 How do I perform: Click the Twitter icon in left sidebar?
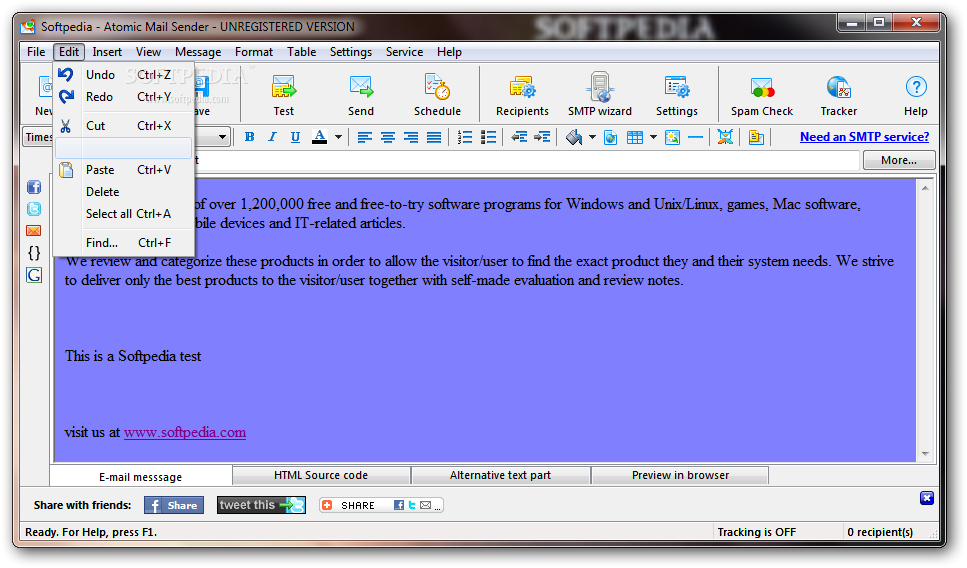click(x=34, y=209)
